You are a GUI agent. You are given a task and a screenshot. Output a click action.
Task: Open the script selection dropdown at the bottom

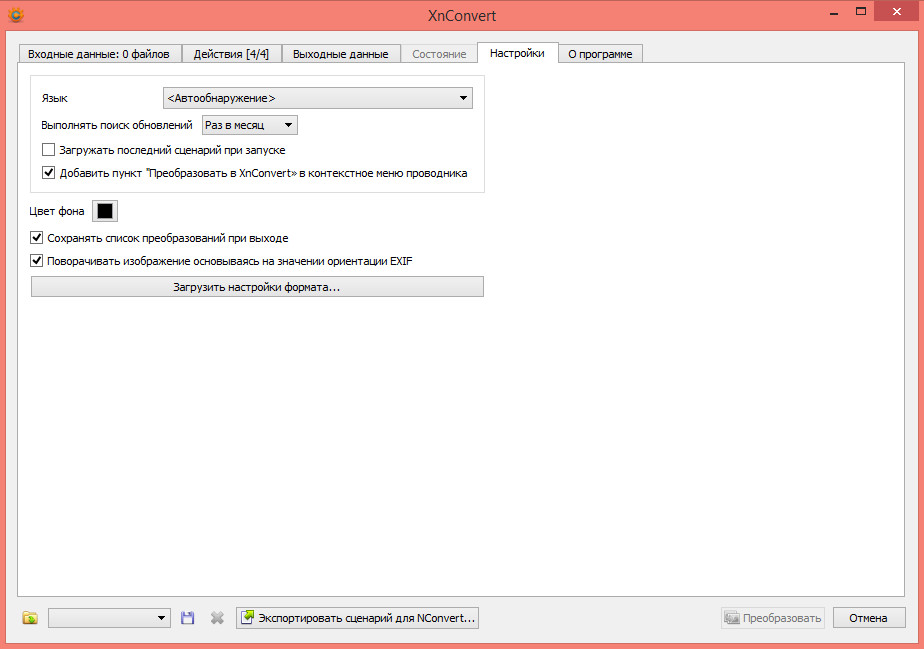click(110, 618)
